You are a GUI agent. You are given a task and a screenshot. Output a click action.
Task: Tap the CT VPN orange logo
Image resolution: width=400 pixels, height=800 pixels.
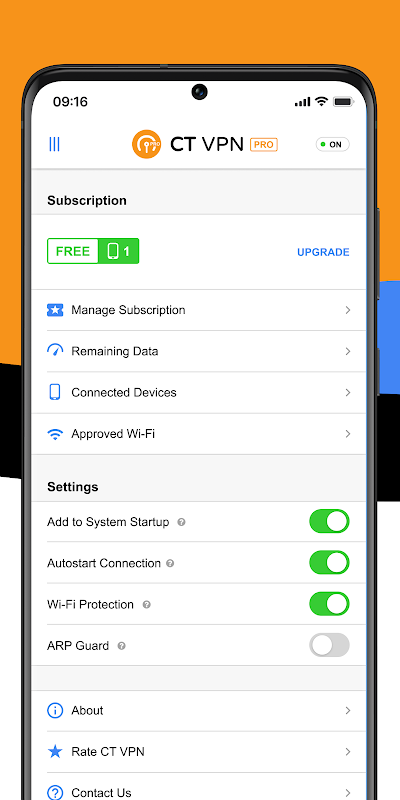pyautogui.click(x=146, y=144)
